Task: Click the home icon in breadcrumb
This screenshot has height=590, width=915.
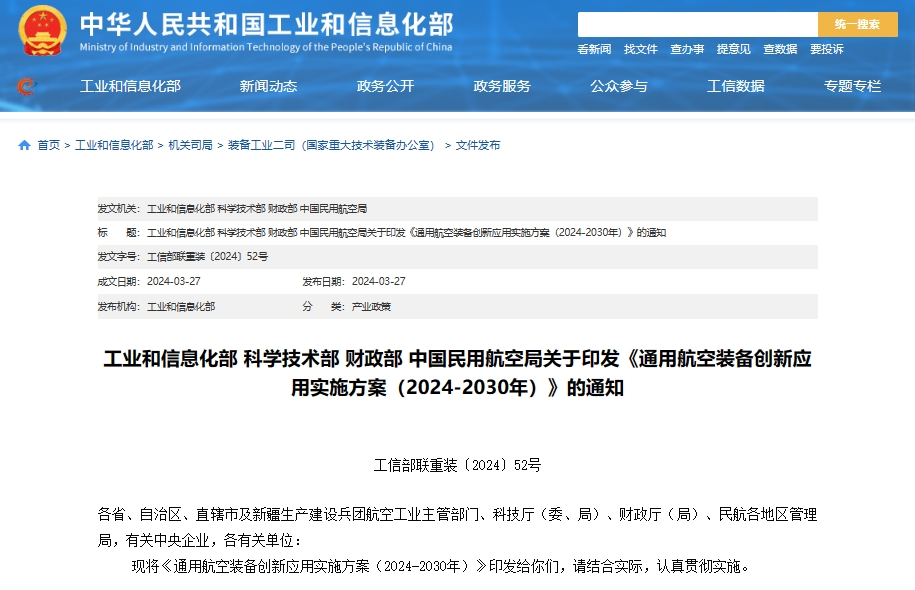Action: [x=25, y=145]
